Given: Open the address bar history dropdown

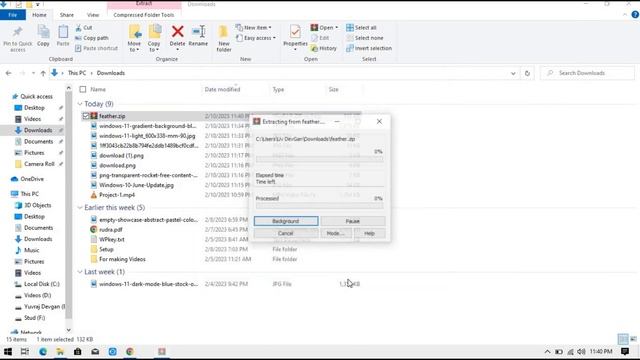Looking at the screenshot, I should pyautogui.click(x=513, y=73).
